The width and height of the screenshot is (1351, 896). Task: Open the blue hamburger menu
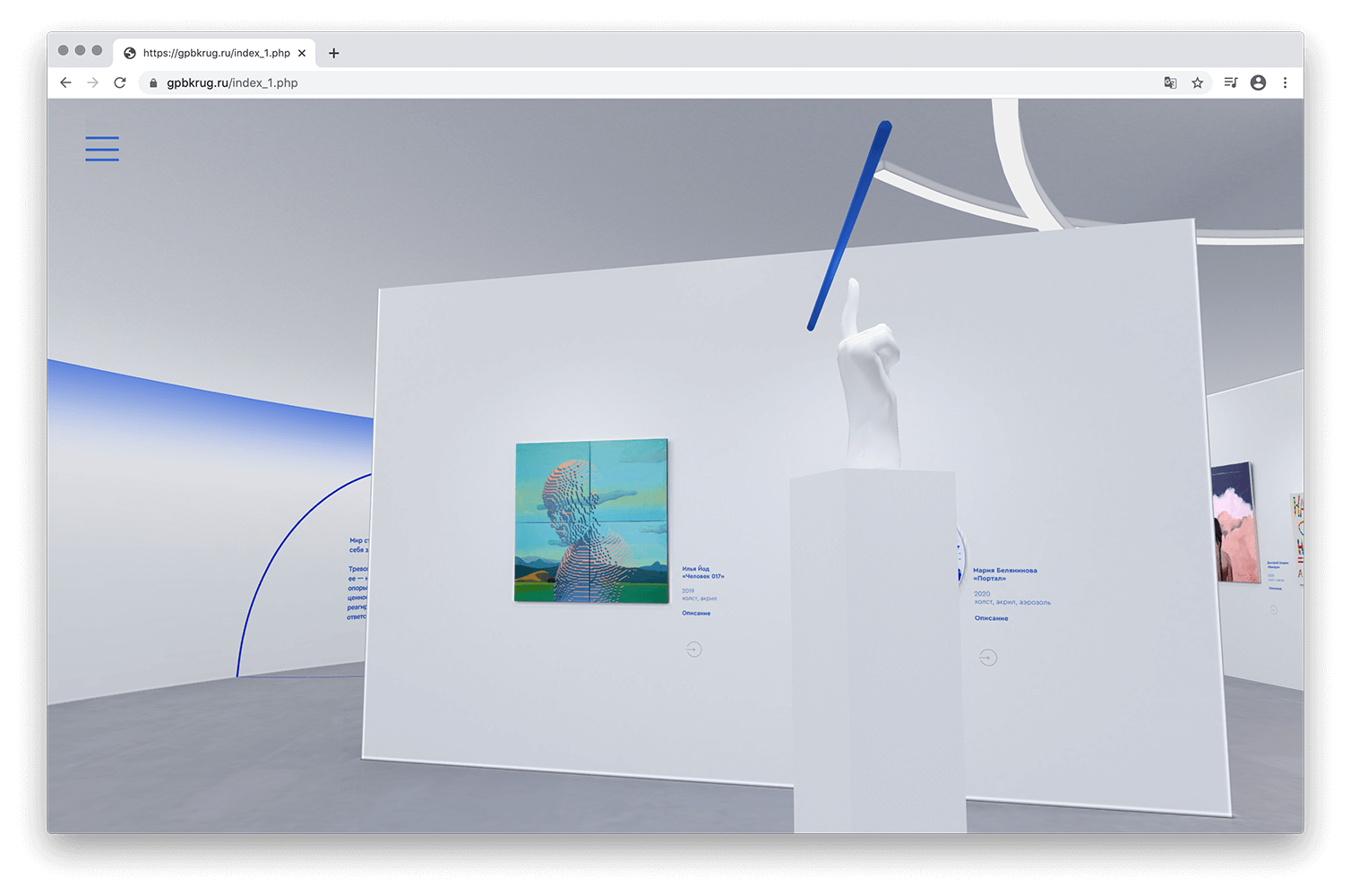tap(102, 149)
